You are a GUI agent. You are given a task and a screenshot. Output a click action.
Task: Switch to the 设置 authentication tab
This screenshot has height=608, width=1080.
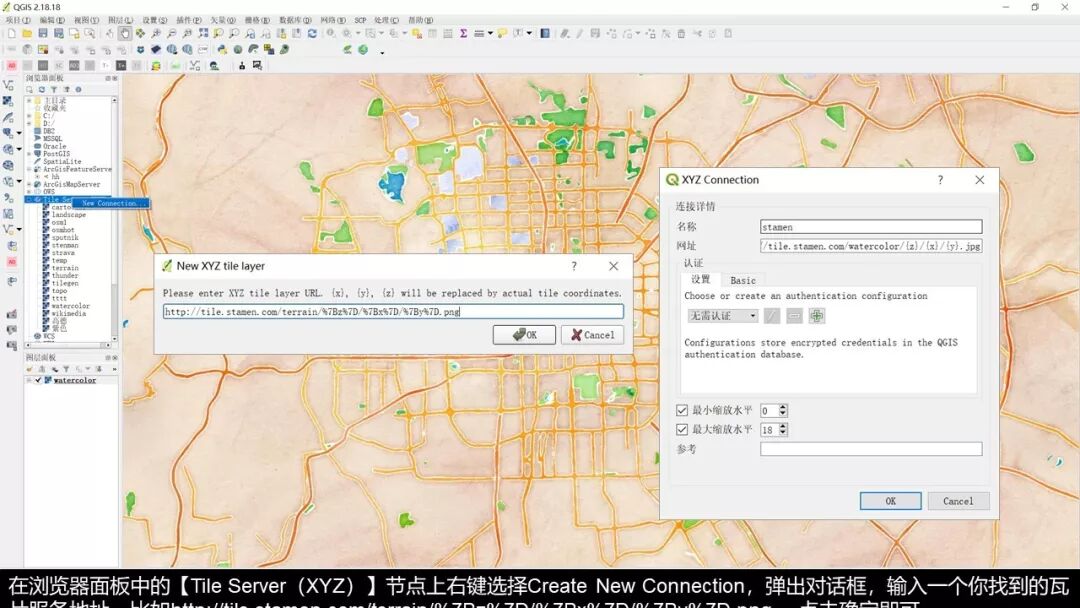pos(700,280)
